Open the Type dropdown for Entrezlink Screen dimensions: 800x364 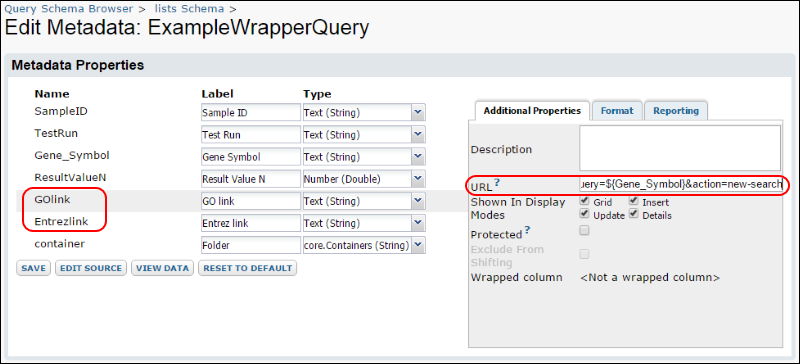pyautogui.click(x=418, y=223)
